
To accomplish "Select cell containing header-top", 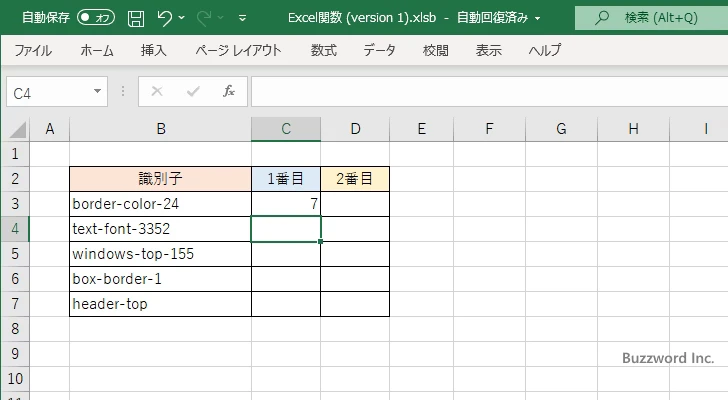I will [161, 304].
